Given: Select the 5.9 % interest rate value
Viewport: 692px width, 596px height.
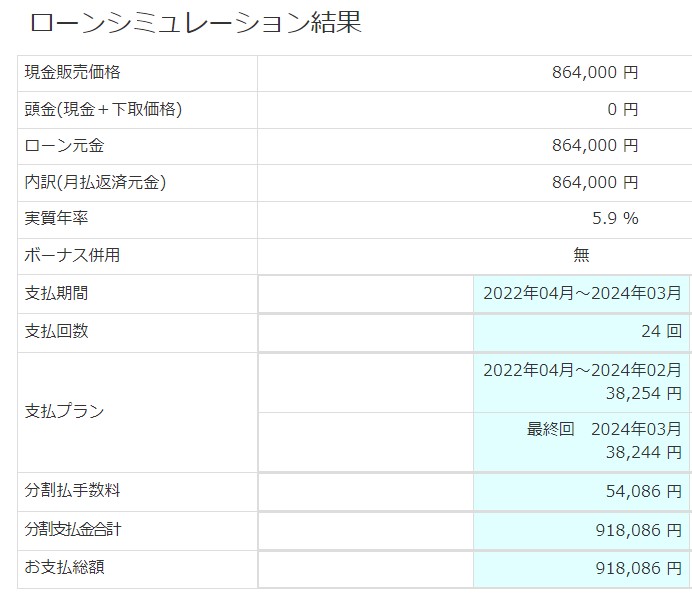Looking at the screenshot, I should pyautogui.click(x=614, y=219).
